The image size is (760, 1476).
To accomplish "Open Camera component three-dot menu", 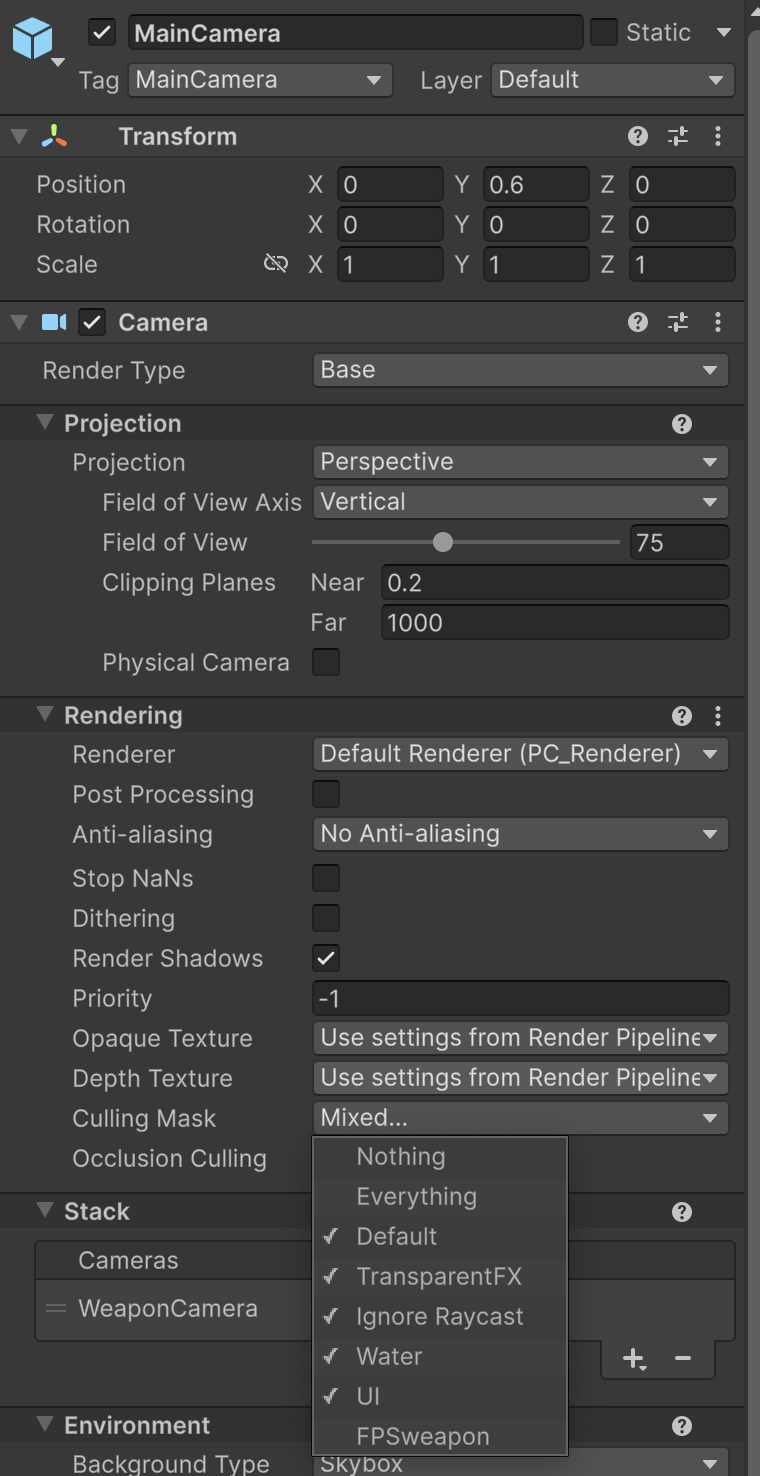I will tap(717, 322).
